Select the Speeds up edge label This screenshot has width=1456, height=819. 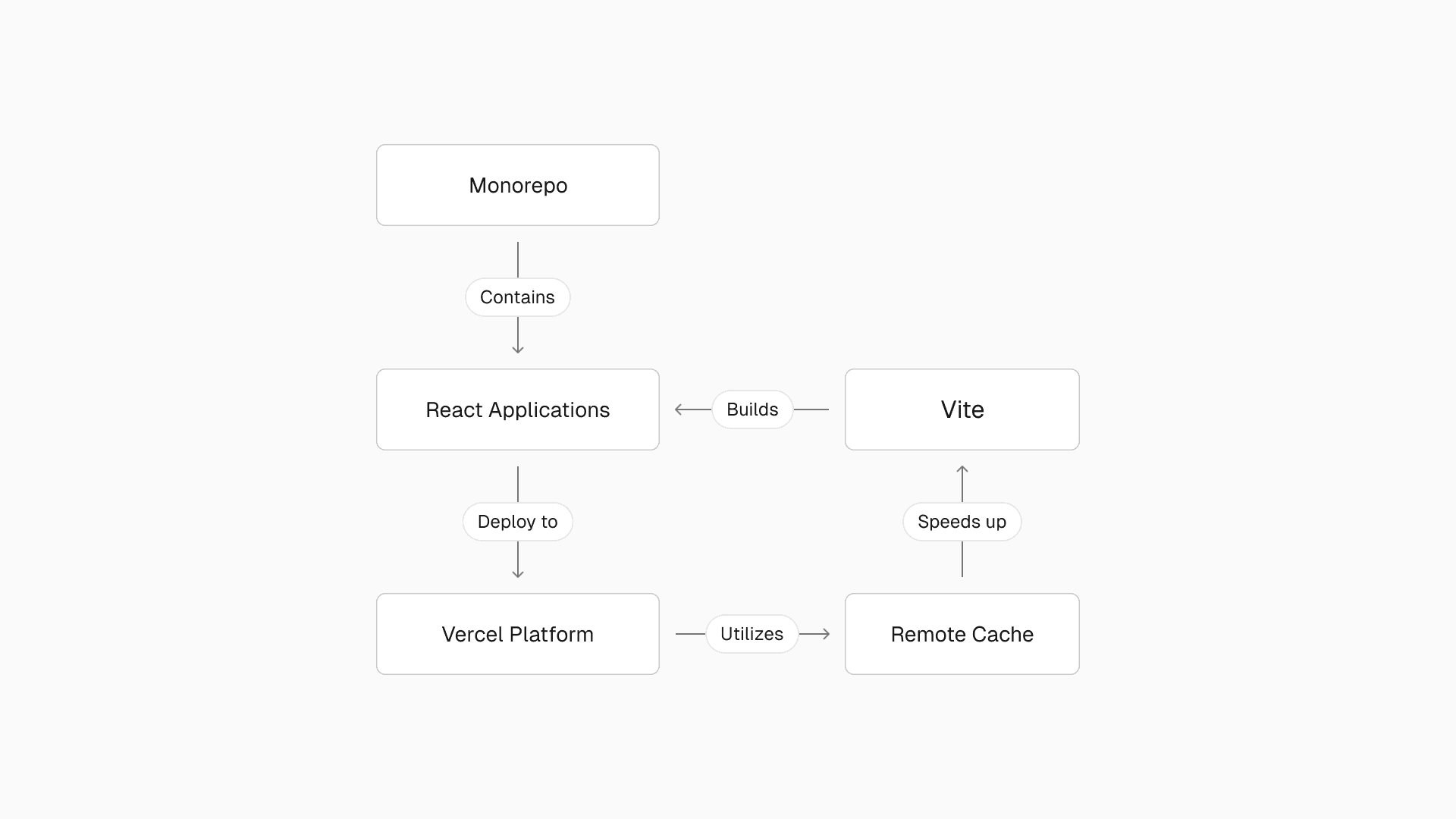pyautogui.click(x=962, y=522)
